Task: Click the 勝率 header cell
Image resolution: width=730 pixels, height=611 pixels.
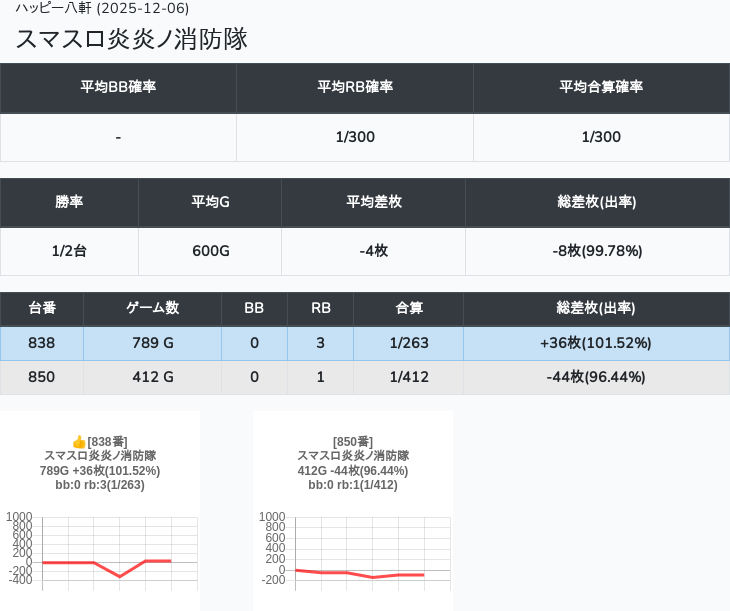Action: coord(69,202)
